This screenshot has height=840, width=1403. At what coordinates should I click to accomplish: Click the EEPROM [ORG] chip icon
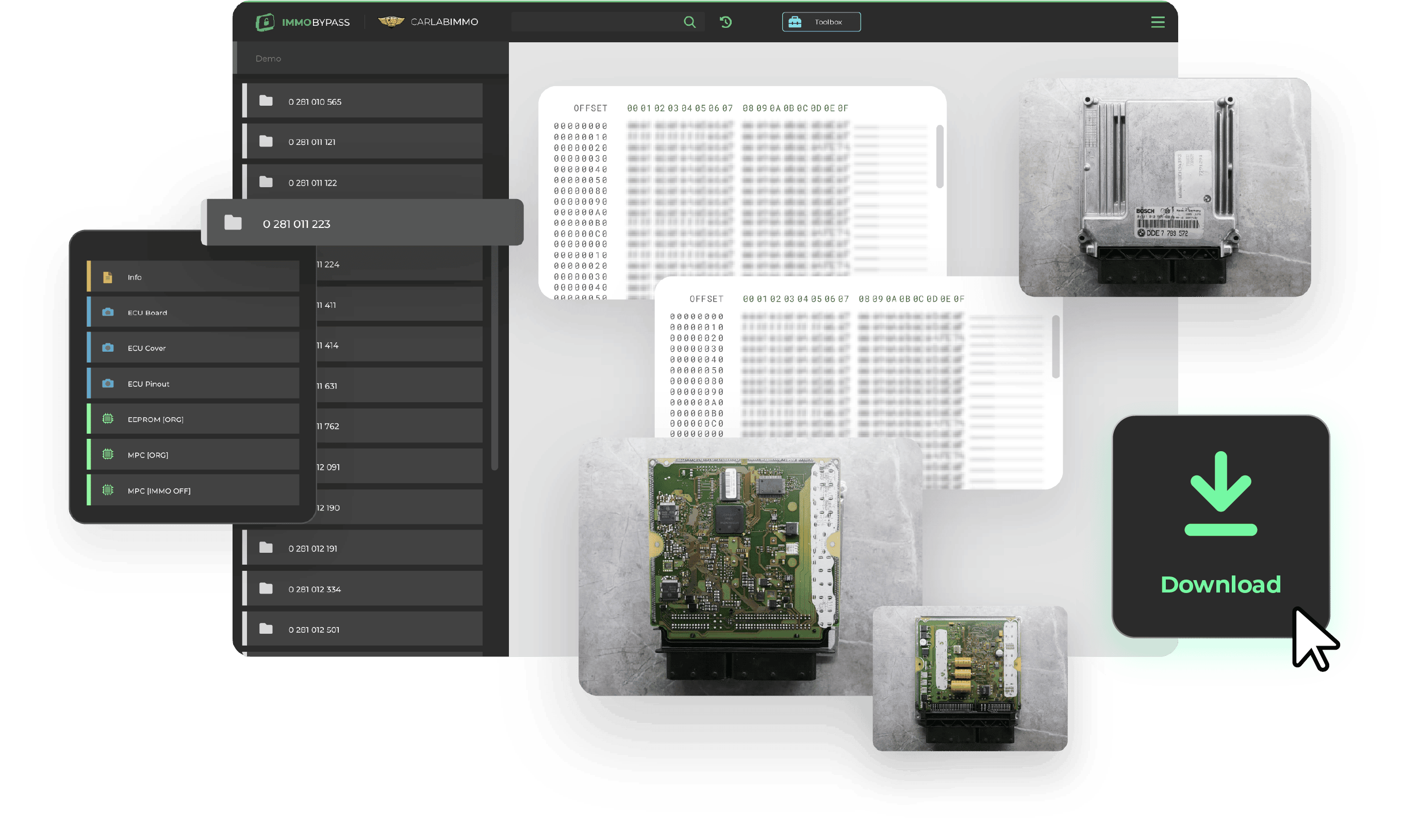coord(108,419)
